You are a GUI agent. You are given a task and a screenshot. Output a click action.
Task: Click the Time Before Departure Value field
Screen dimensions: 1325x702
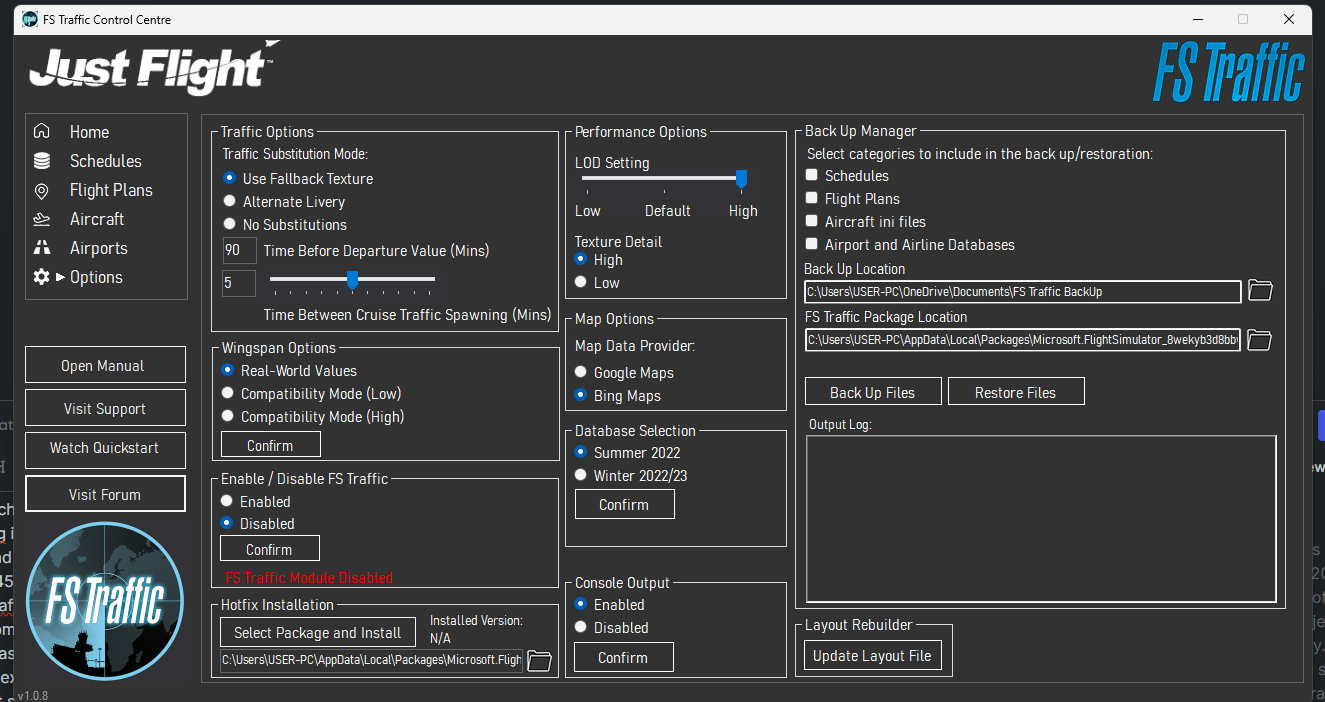(240, 250)
